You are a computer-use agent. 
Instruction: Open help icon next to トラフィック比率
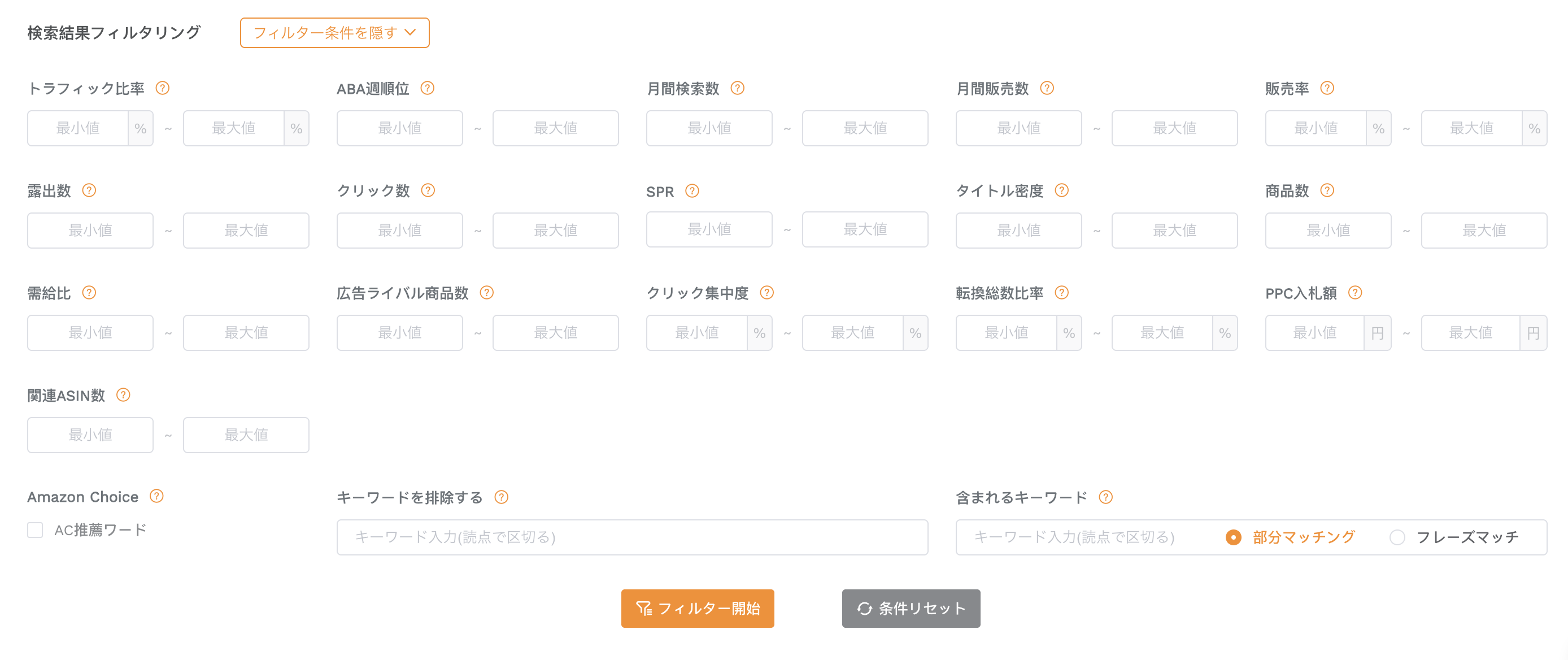[x=163, y=88]
